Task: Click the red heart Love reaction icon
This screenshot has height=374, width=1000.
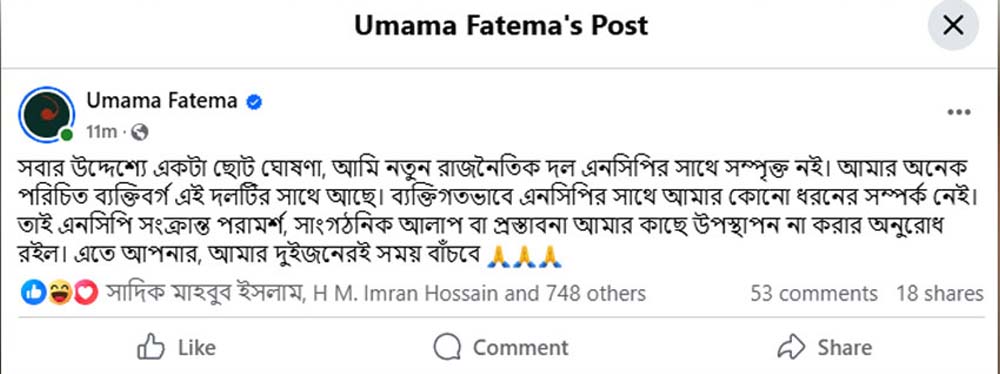Action: pos(86,293)
